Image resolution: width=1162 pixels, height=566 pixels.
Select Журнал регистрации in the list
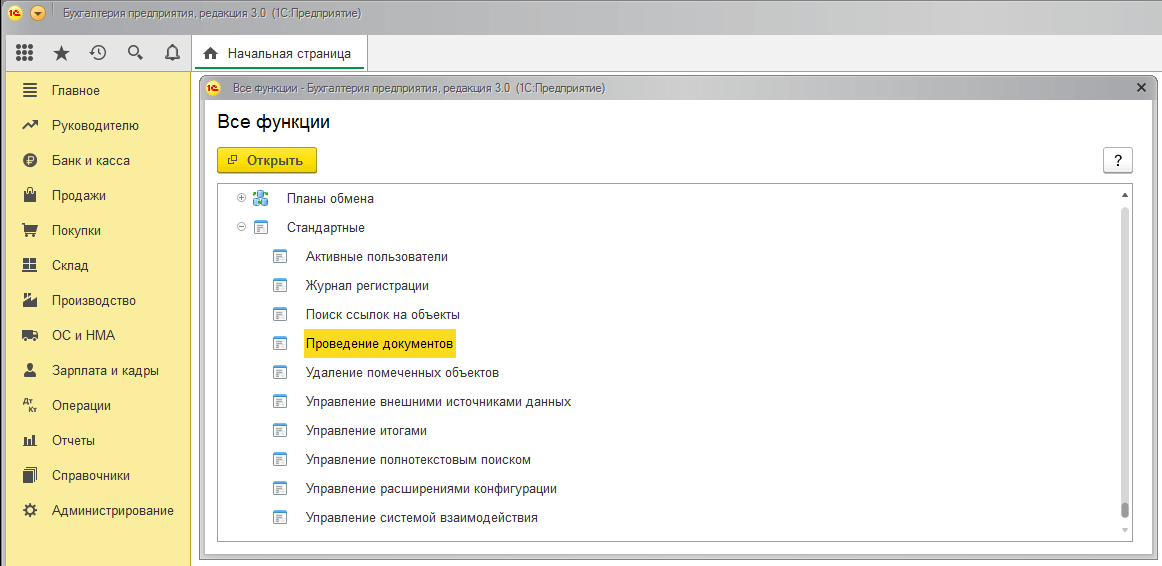click(x=367, y=286)
